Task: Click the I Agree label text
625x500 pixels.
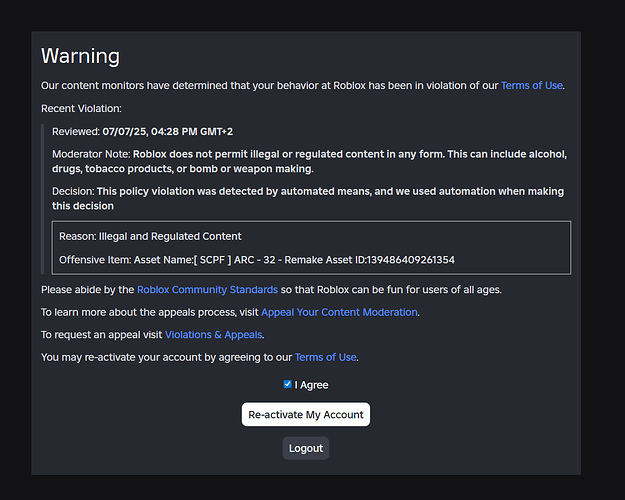Action: [311, 385]
